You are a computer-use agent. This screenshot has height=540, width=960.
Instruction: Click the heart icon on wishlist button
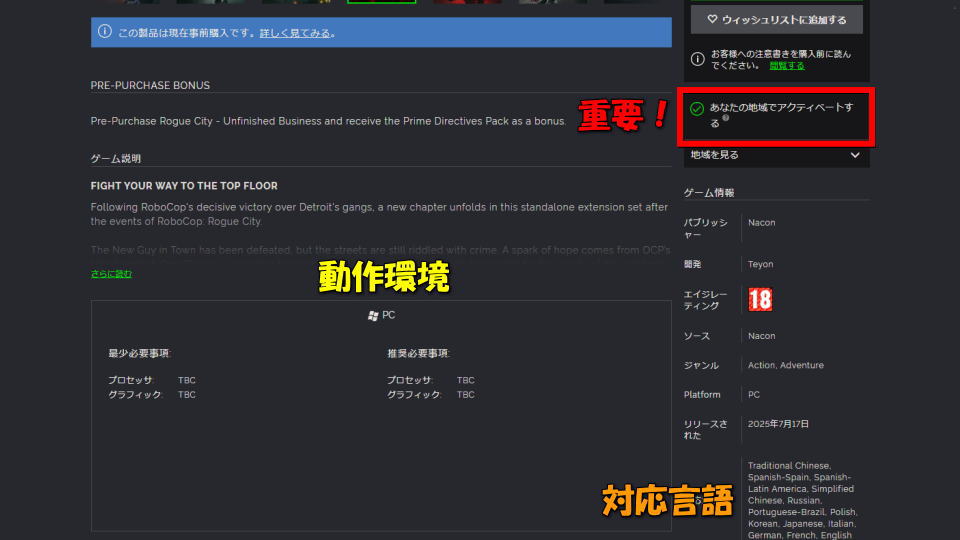[x=712, y=20]
